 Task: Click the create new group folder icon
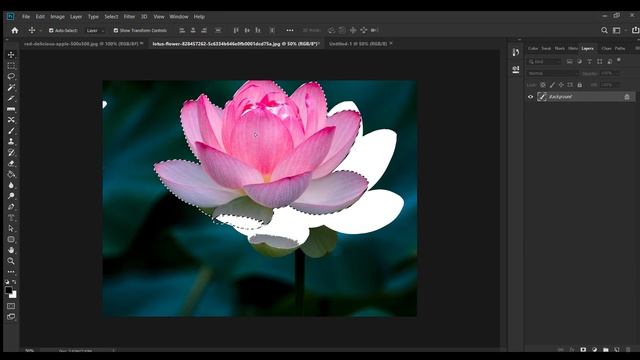point(606,350)
